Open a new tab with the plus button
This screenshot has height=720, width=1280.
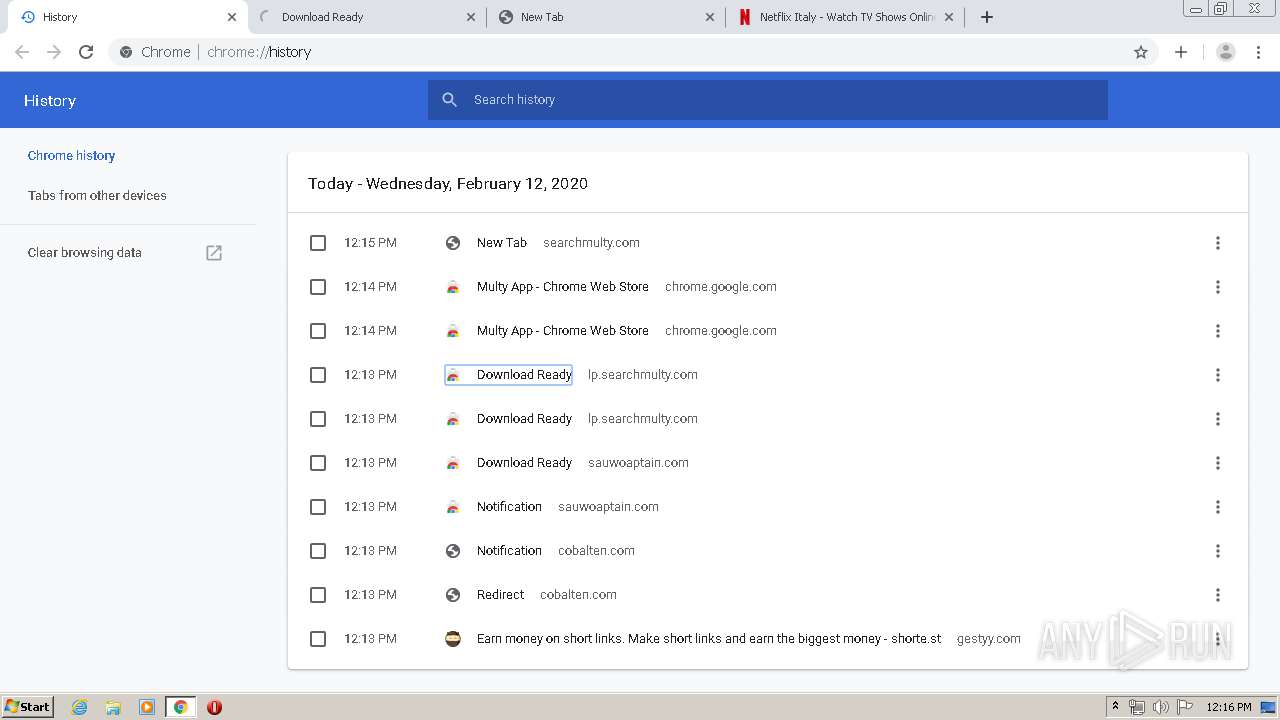(x=987, y=17)
